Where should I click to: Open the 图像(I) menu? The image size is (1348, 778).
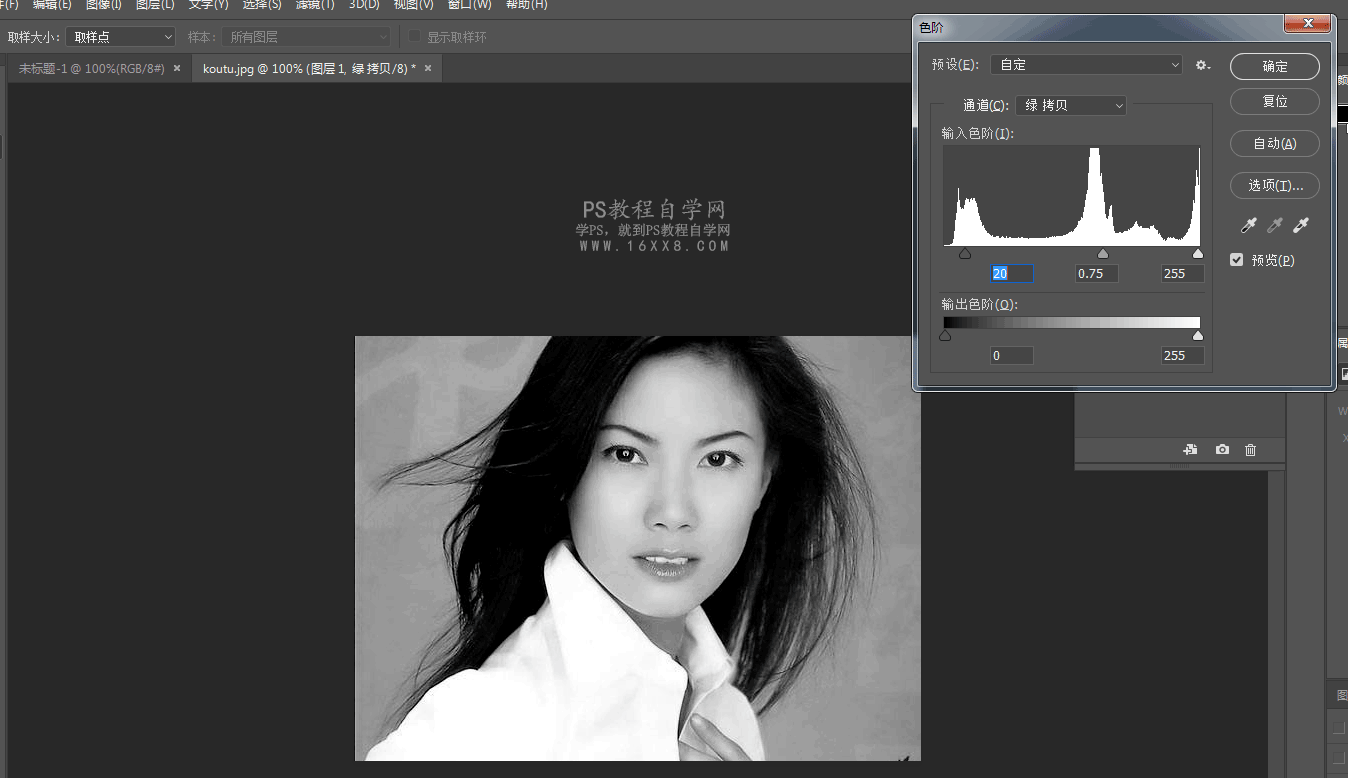pyautogui.click(x=103, y=4)
